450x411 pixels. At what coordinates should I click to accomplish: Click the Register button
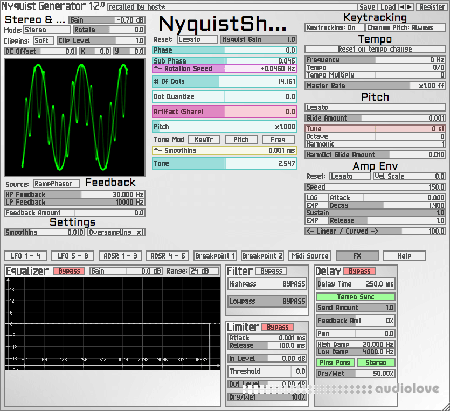(432, 7)
